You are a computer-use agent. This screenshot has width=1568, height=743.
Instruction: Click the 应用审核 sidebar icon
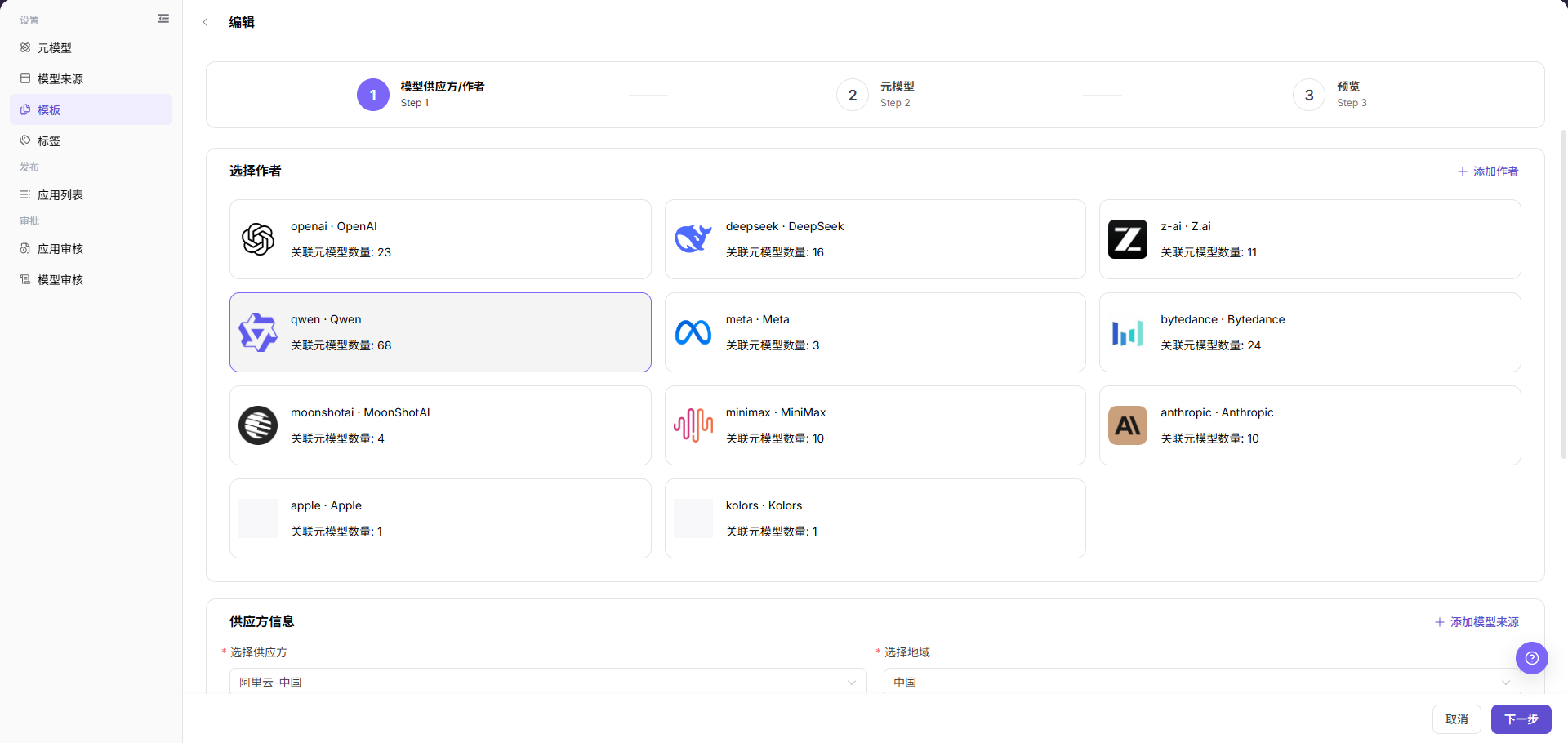point(25,249)
